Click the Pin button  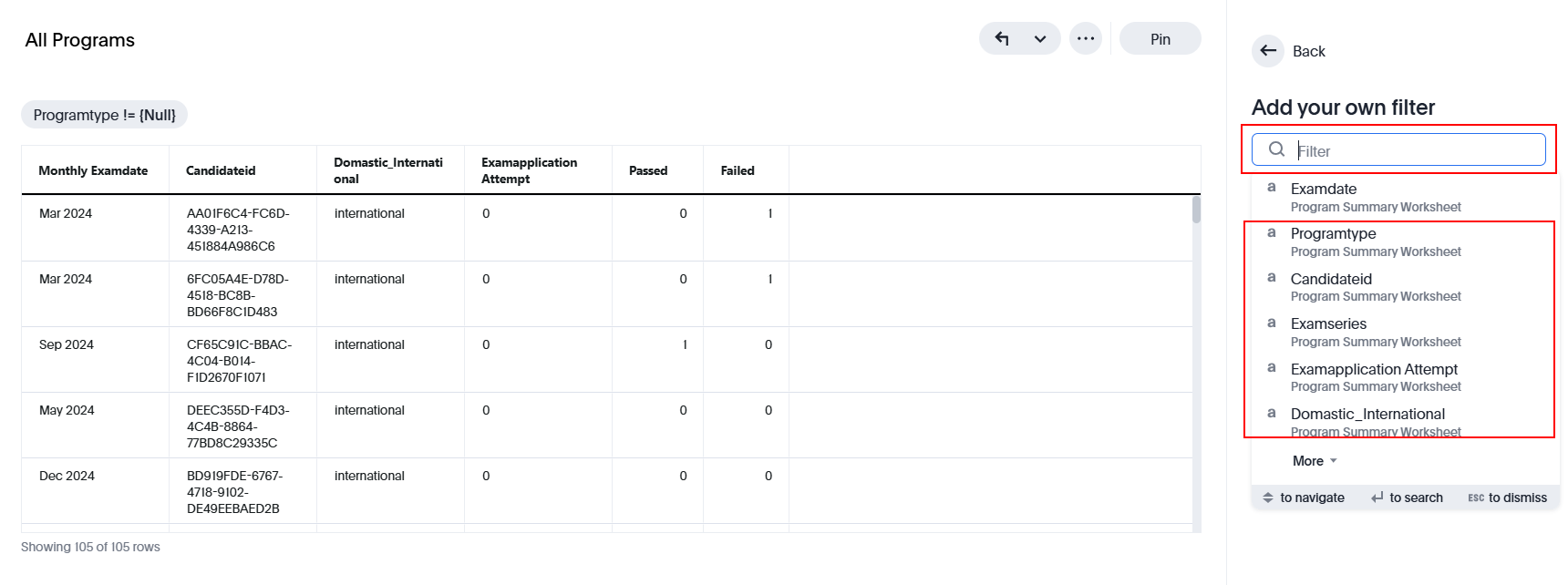[x=1160, y=39]
